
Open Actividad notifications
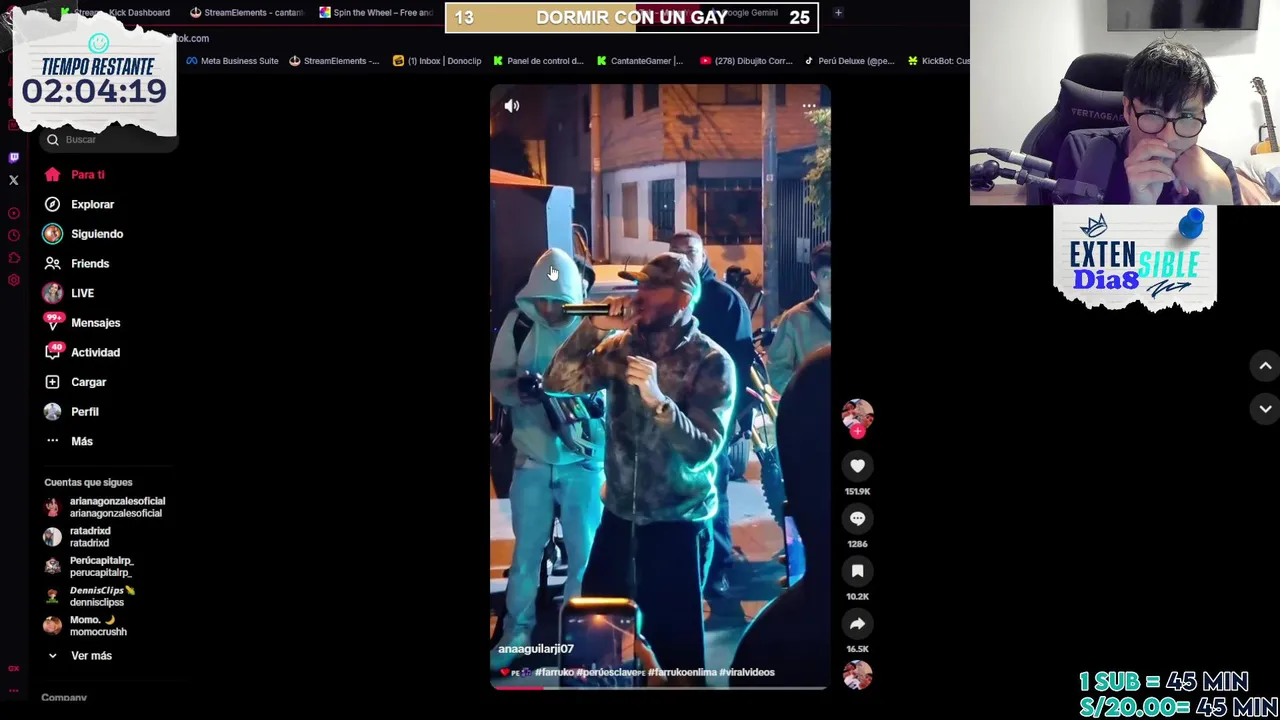coord(82,352)
